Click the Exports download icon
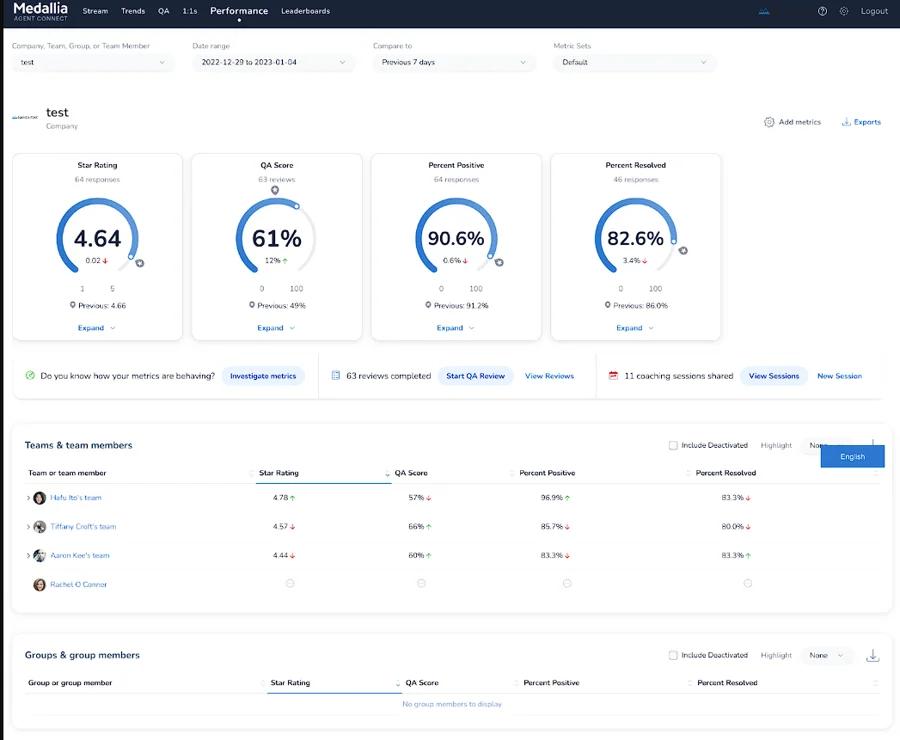The height and width of the screenshot is (740, 900). 846,122
